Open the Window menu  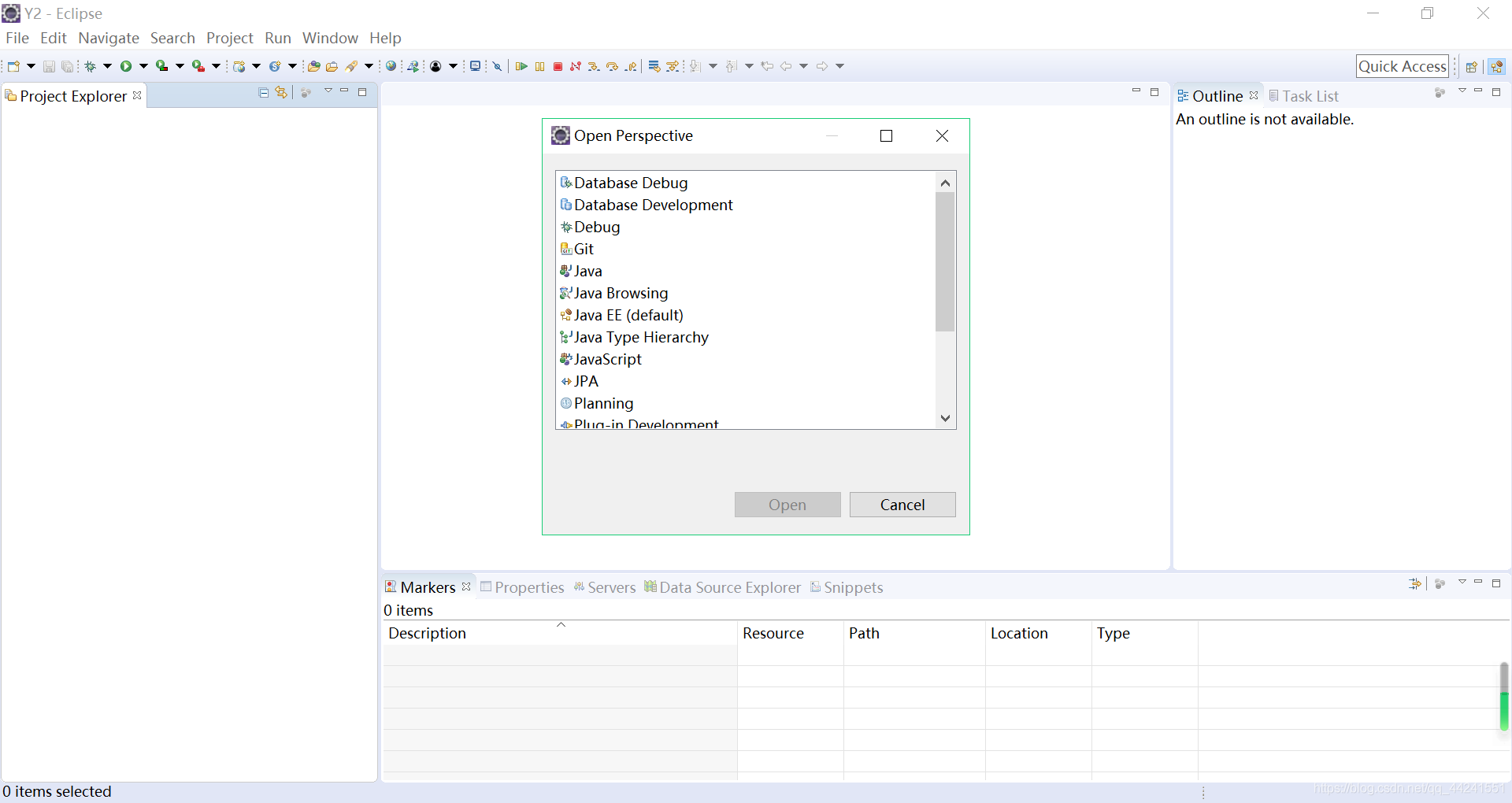point(330,38)
